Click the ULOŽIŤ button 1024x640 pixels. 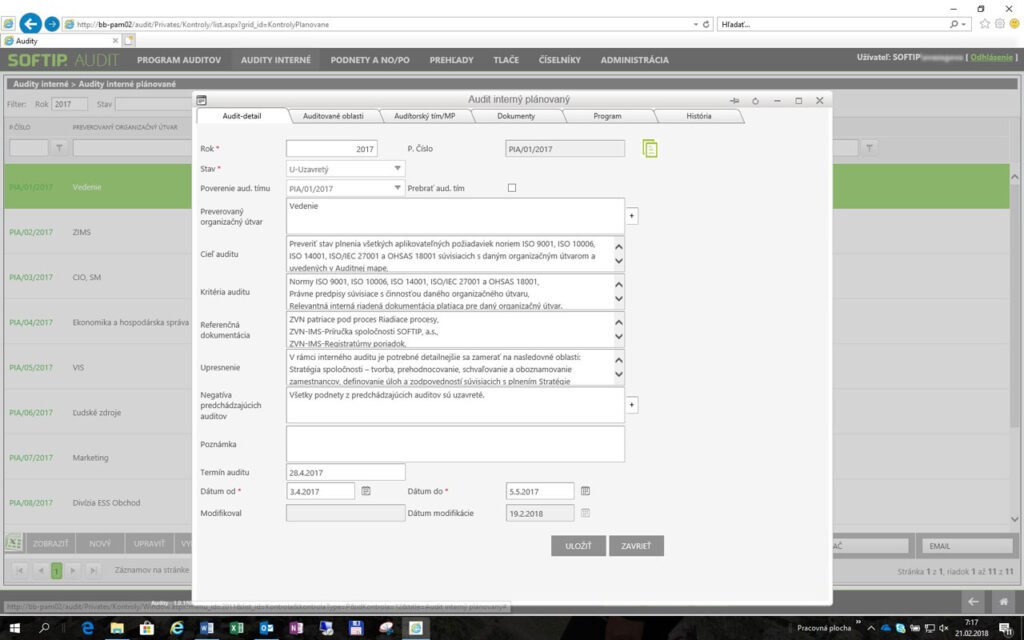579,545
